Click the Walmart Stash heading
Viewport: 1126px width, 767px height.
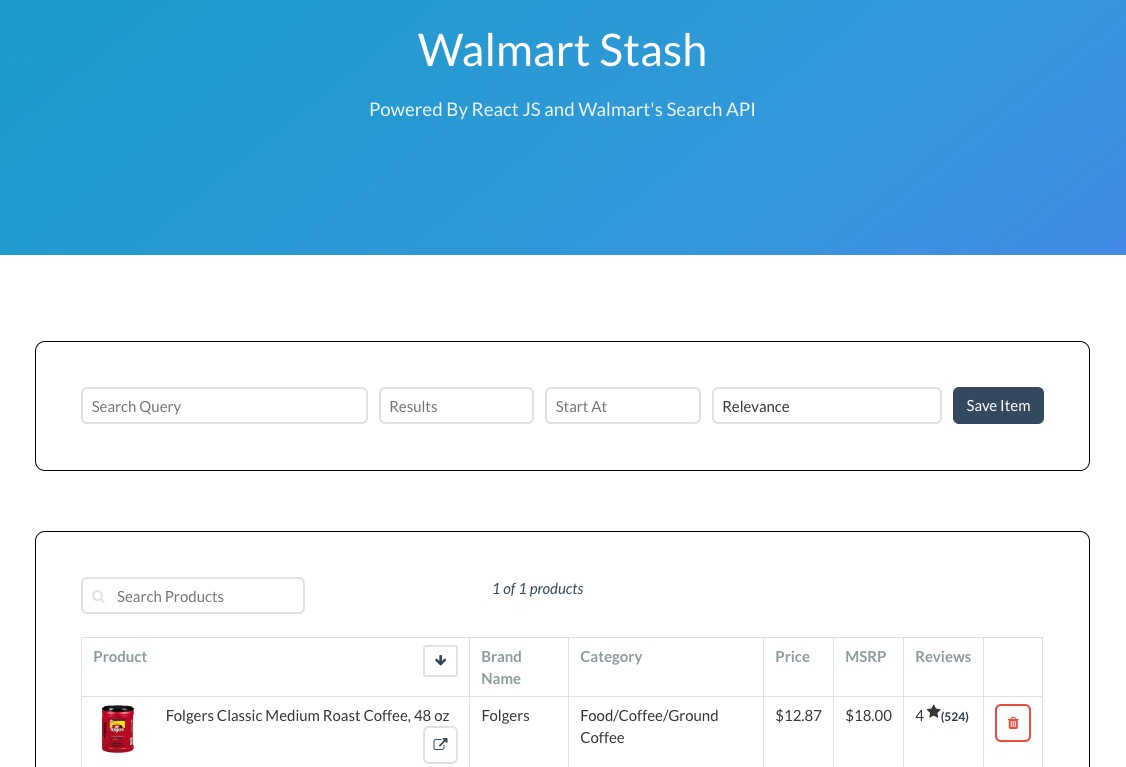pos(562,50)
